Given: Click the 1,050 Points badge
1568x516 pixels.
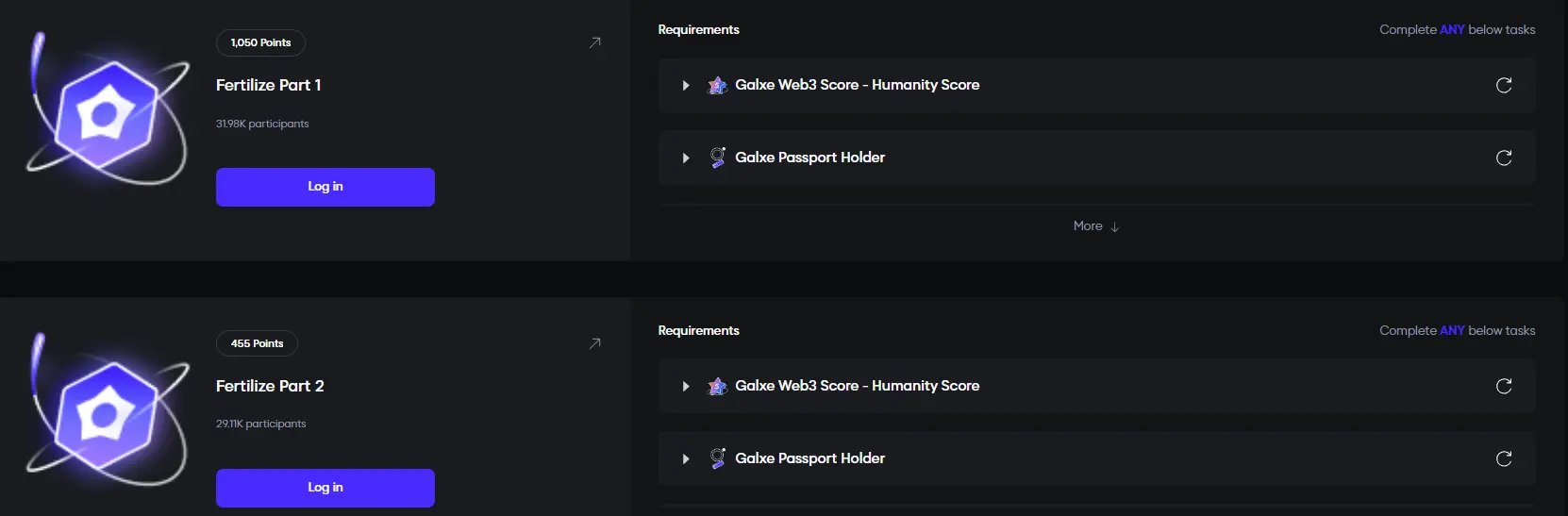Looking at the screenshot, I should [x=260, y=42].
